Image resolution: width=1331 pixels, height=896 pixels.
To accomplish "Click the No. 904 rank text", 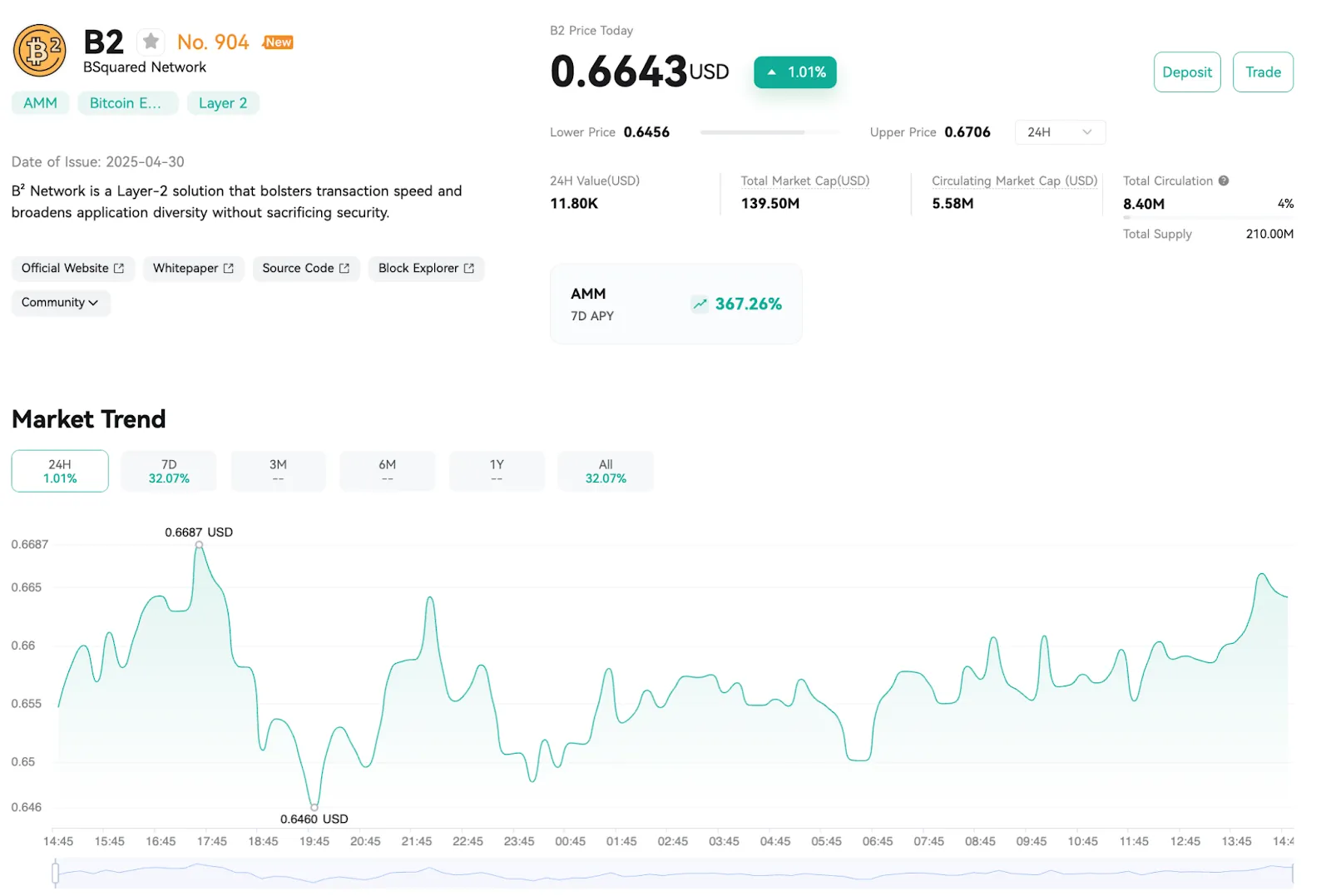I will pyautogui.click(x=213, y=42).
